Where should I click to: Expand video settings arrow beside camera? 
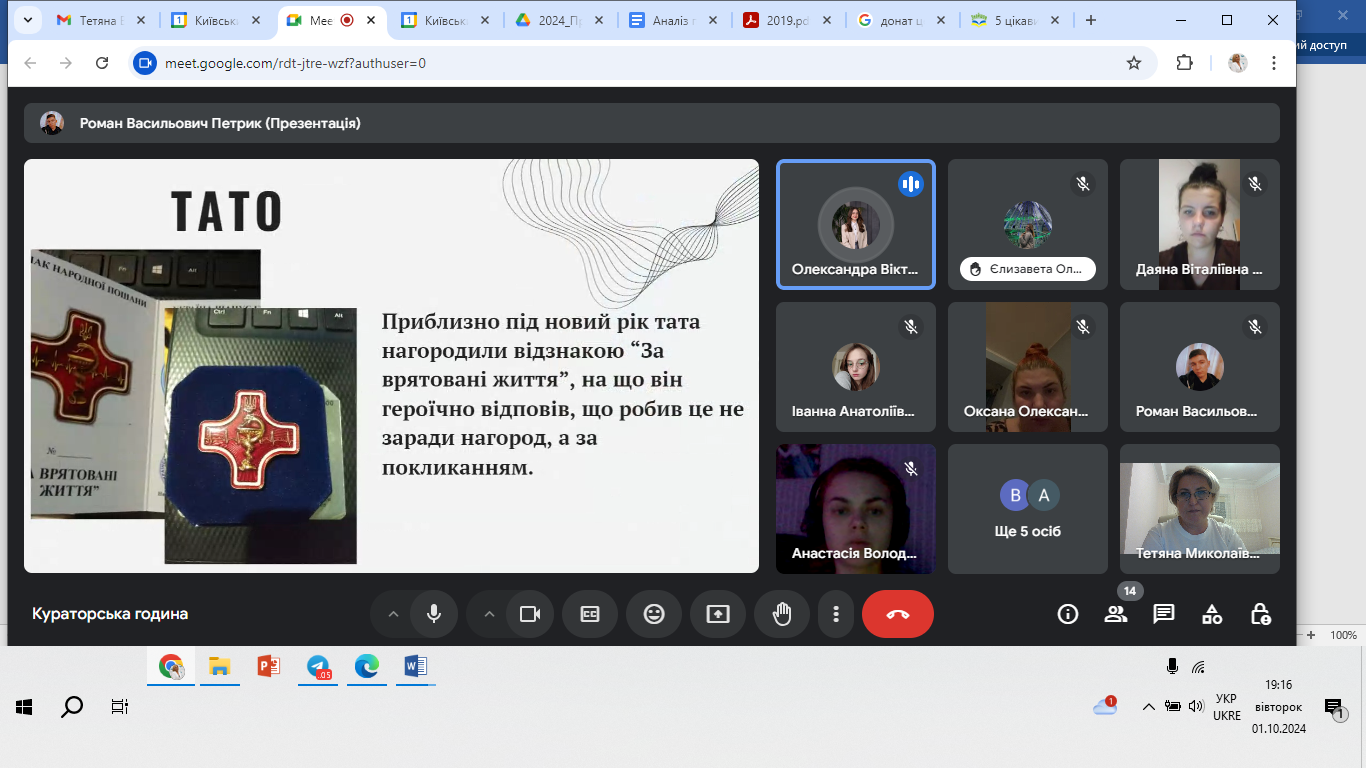point(489,614)
